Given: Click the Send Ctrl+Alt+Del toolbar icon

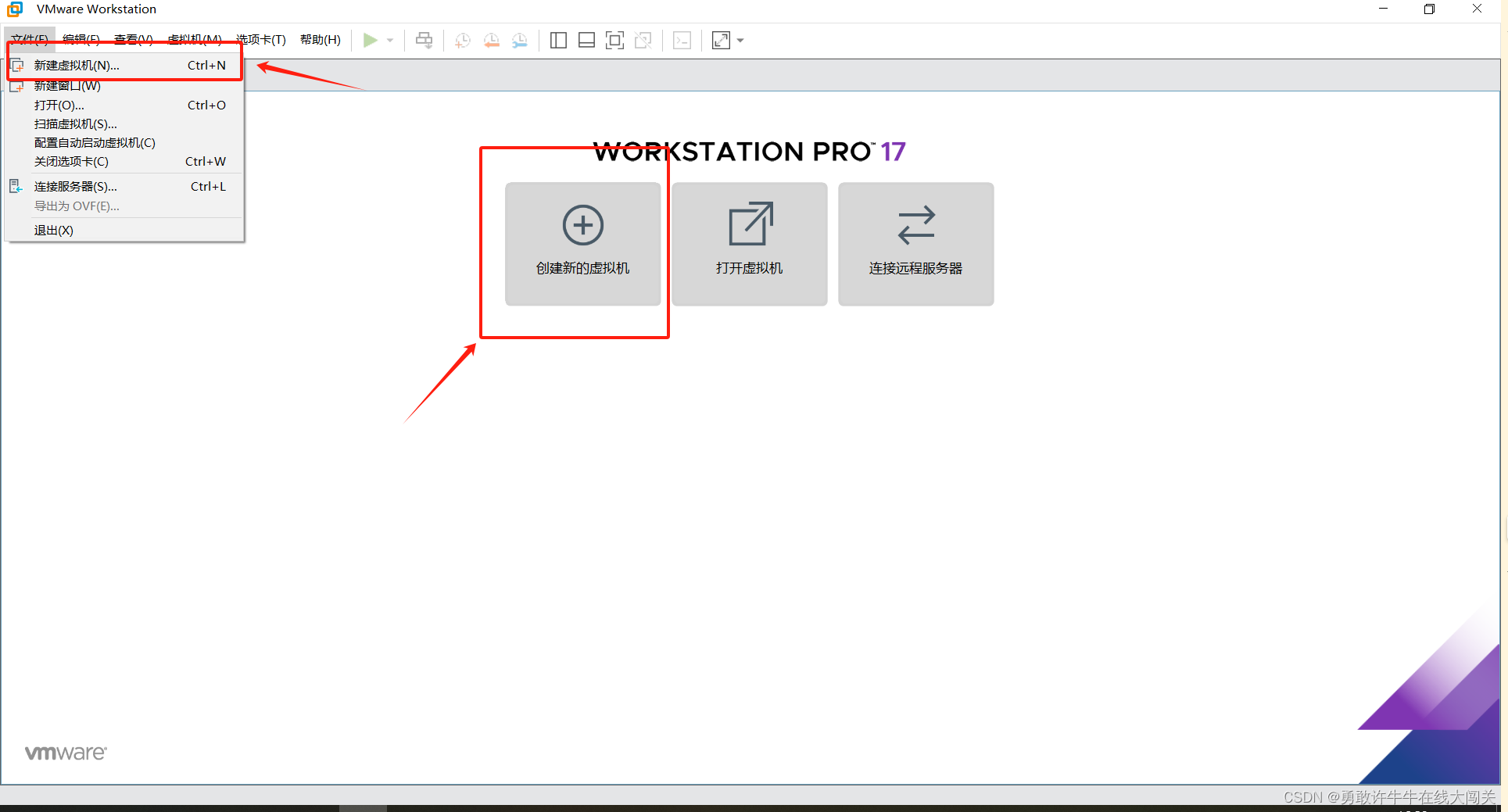Looking at the screenshot, I should click(424, 40).
